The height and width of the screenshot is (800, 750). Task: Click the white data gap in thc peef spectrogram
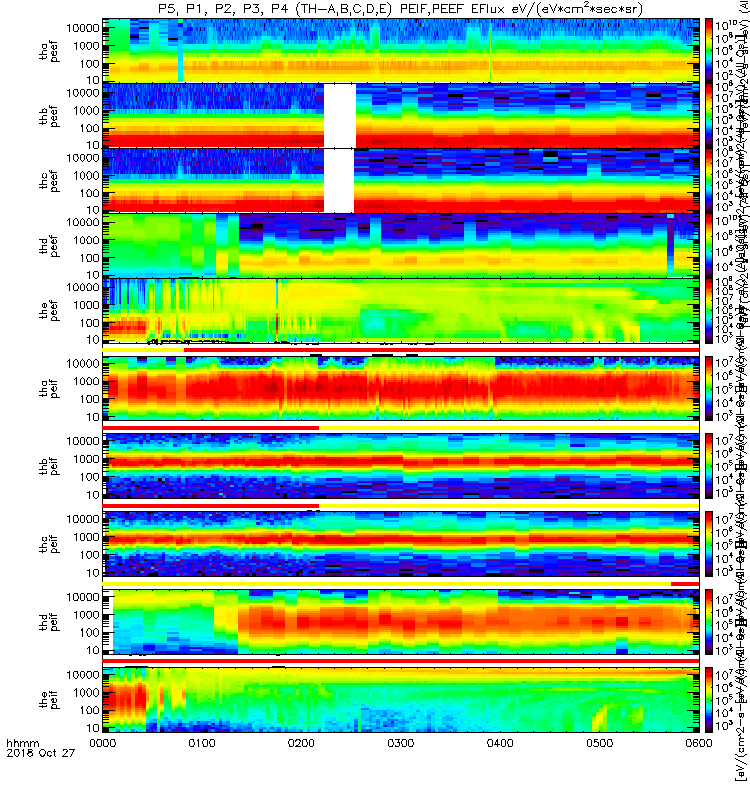click(339, 181)
